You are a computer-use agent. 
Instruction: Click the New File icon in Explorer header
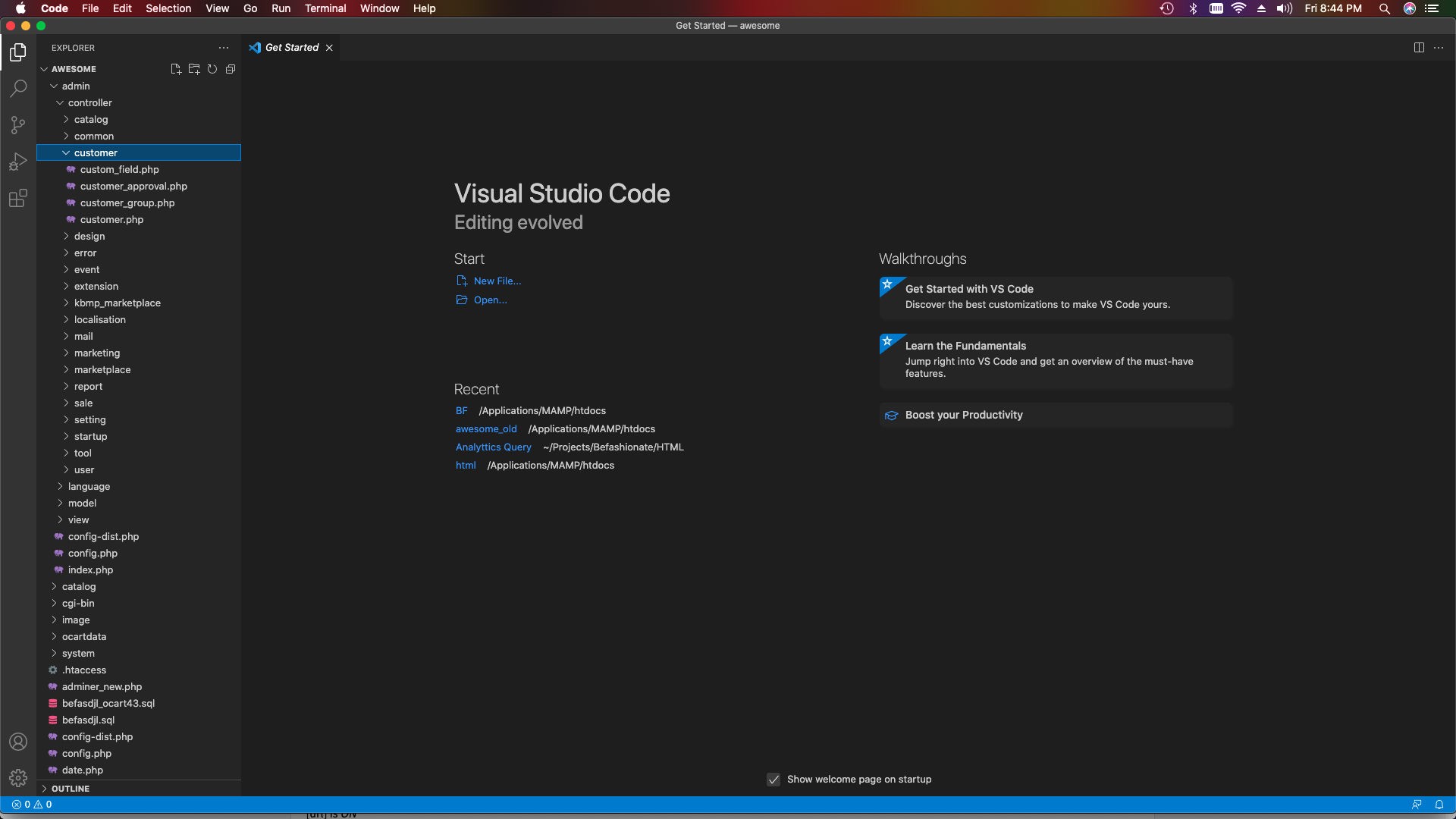tap(176, 69)
